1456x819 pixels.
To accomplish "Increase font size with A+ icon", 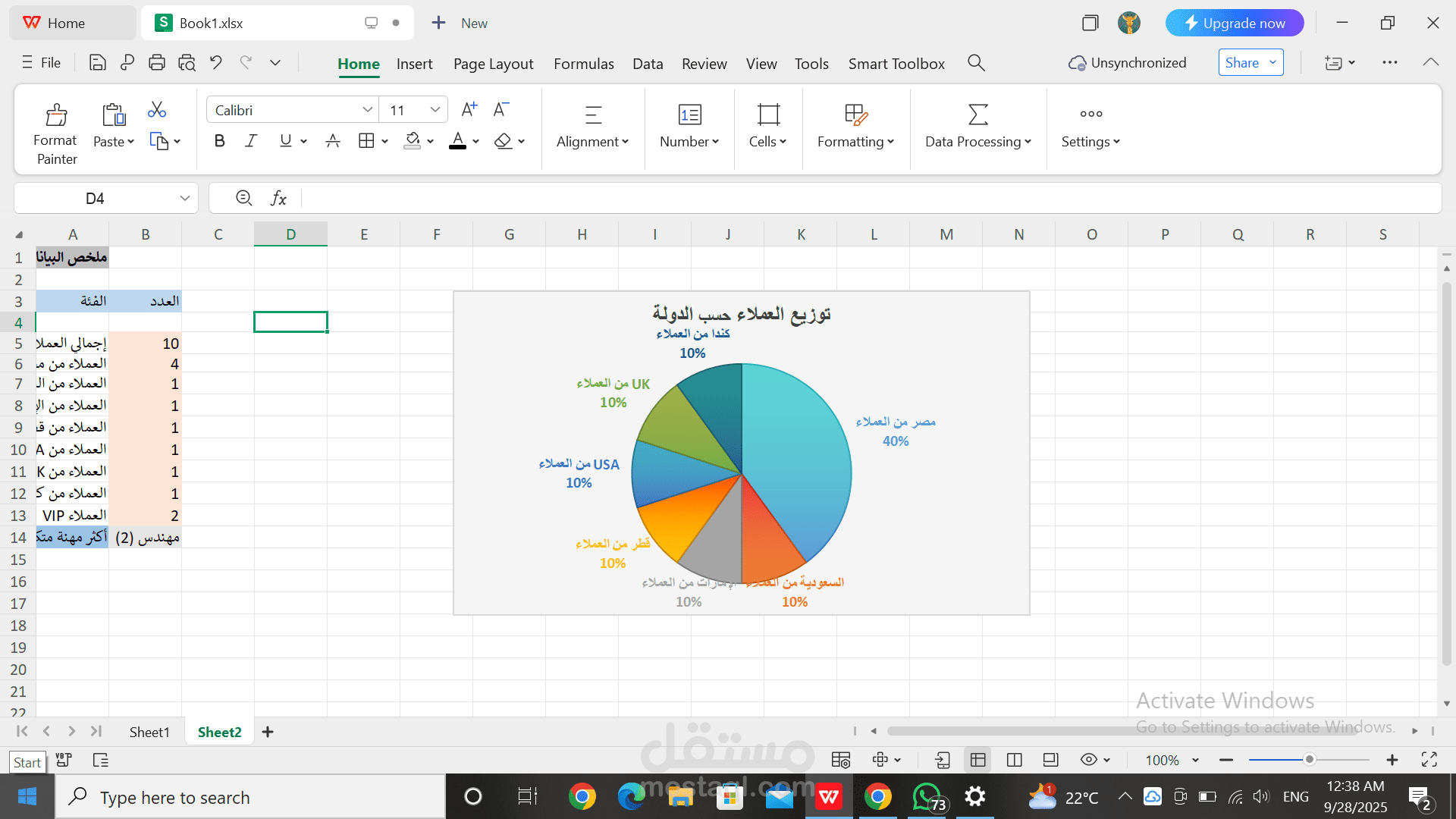I will (x=469, y=110).
